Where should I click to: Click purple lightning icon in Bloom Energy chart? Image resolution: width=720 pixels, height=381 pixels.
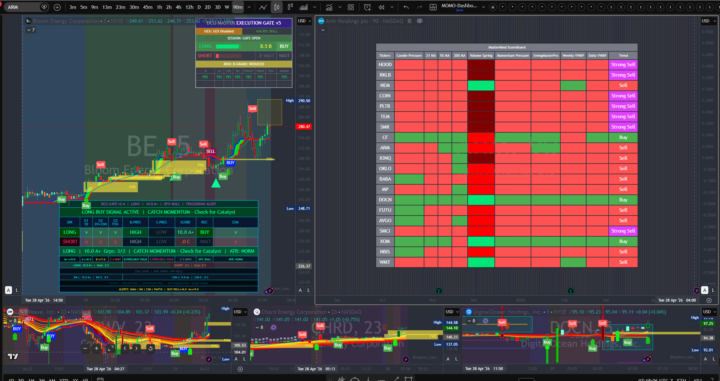[269, 291]
